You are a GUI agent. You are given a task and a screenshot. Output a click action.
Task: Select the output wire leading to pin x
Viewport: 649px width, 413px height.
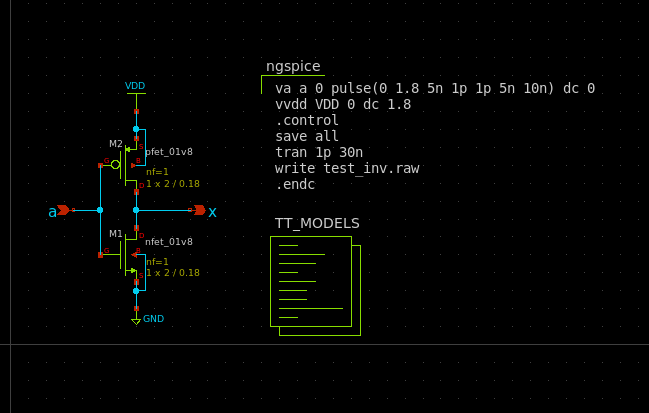pyautogui.click(x=163, y=210)
